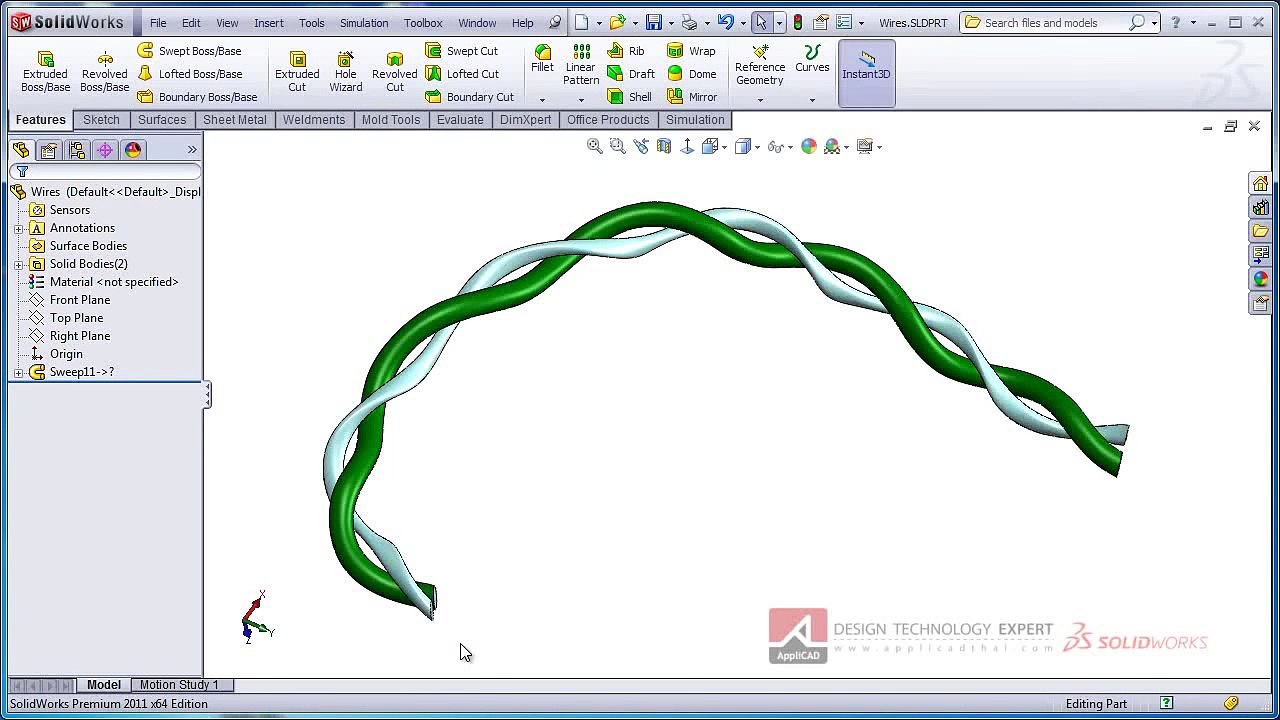Click the Save icon in toolbar
1280x720 pixels.
(x=653, y=23)
